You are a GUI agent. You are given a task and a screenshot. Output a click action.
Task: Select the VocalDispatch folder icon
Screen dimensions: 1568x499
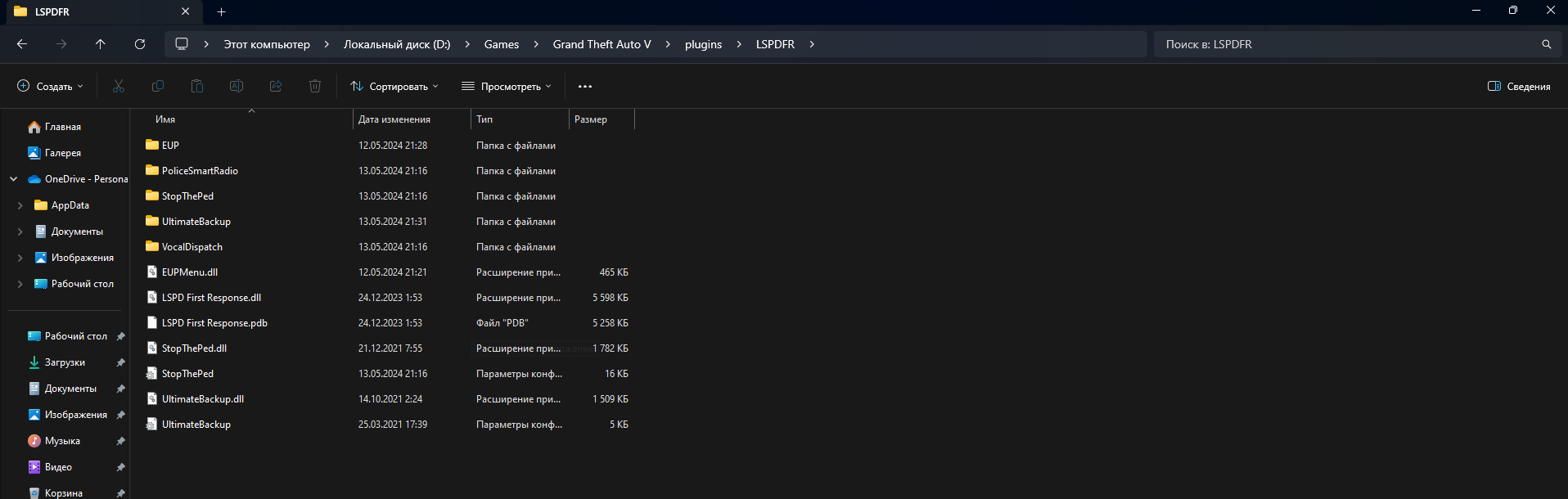152,246
